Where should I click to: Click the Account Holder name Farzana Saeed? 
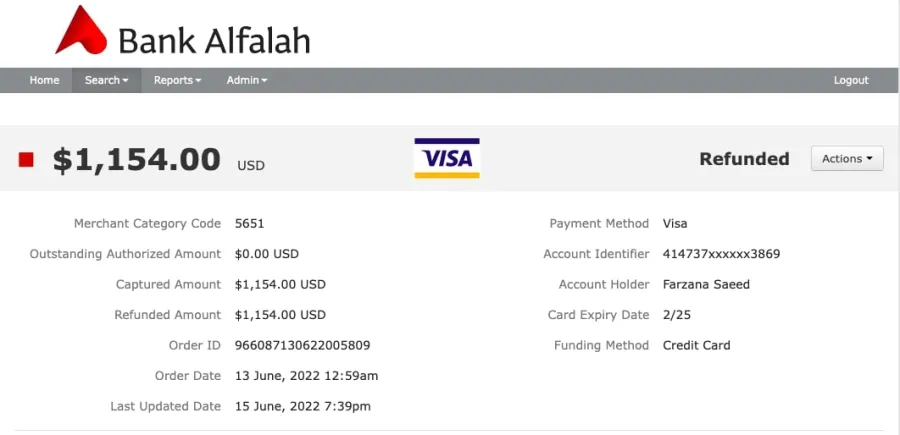click(x=706, y=284)
